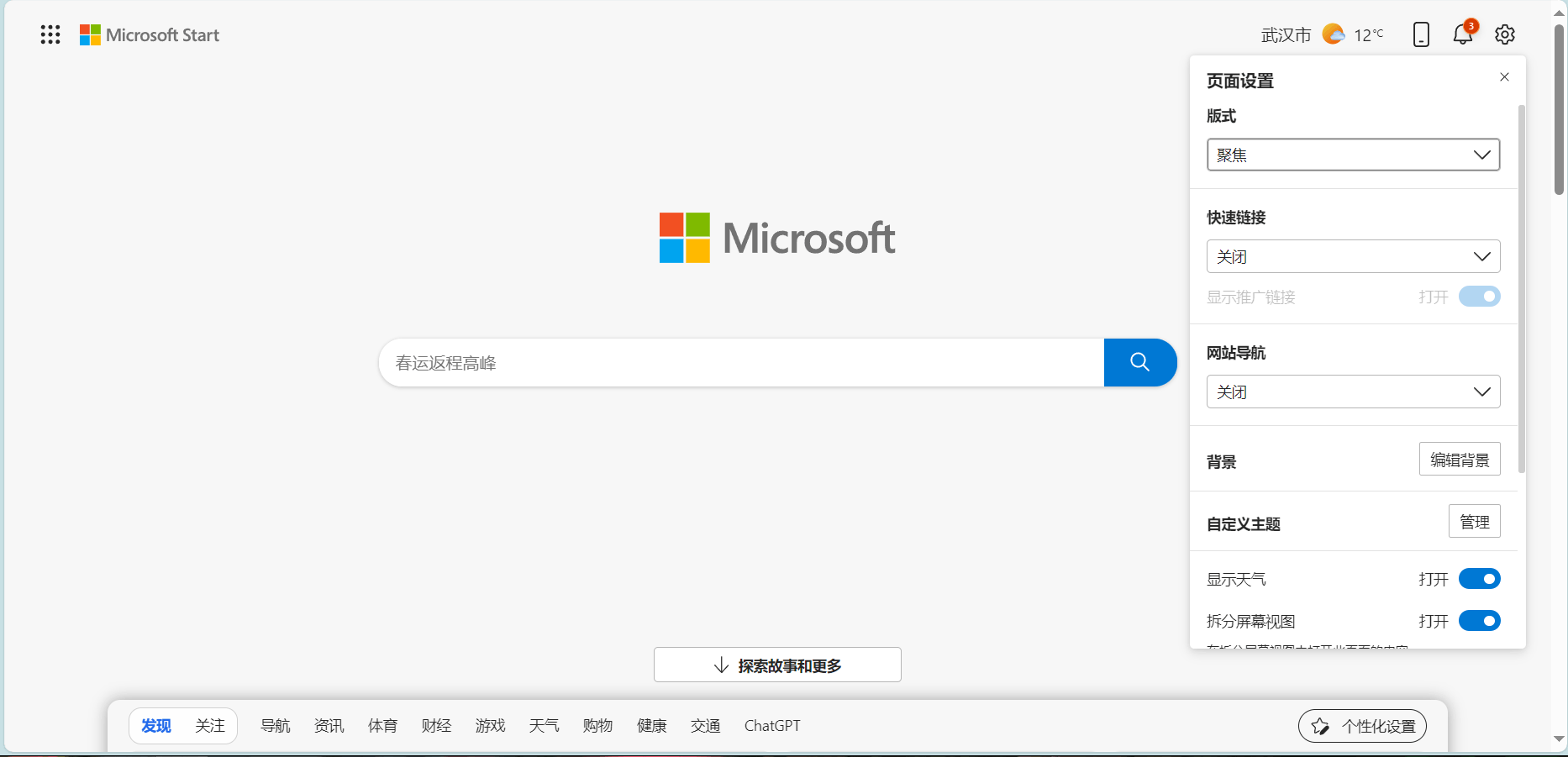Click the settings gear icon

1505,34
